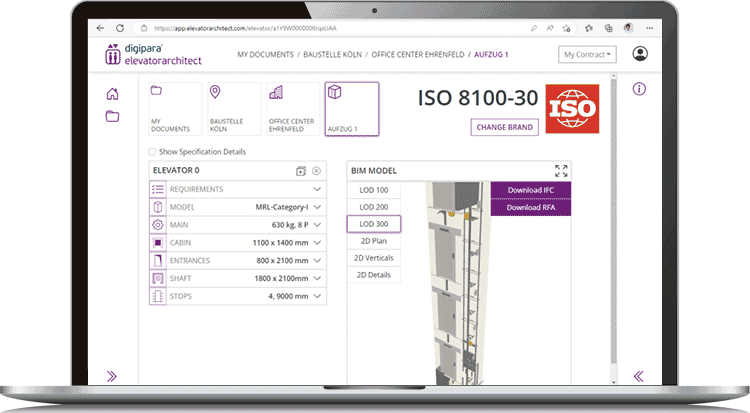
Task: Open the My Contract dropdown
Action: pos(587,55)
